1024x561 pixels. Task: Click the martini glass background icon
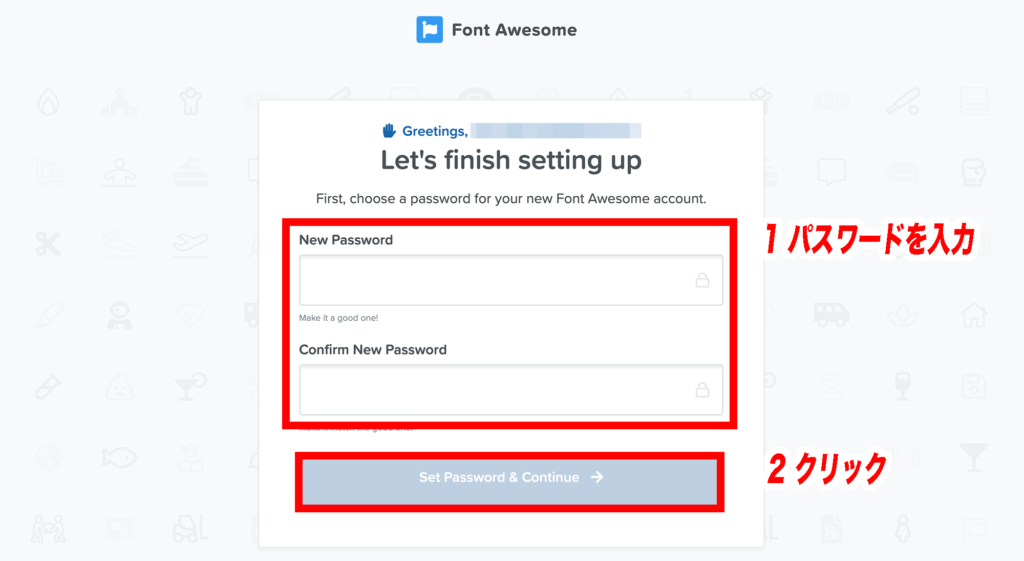(974, 457)
